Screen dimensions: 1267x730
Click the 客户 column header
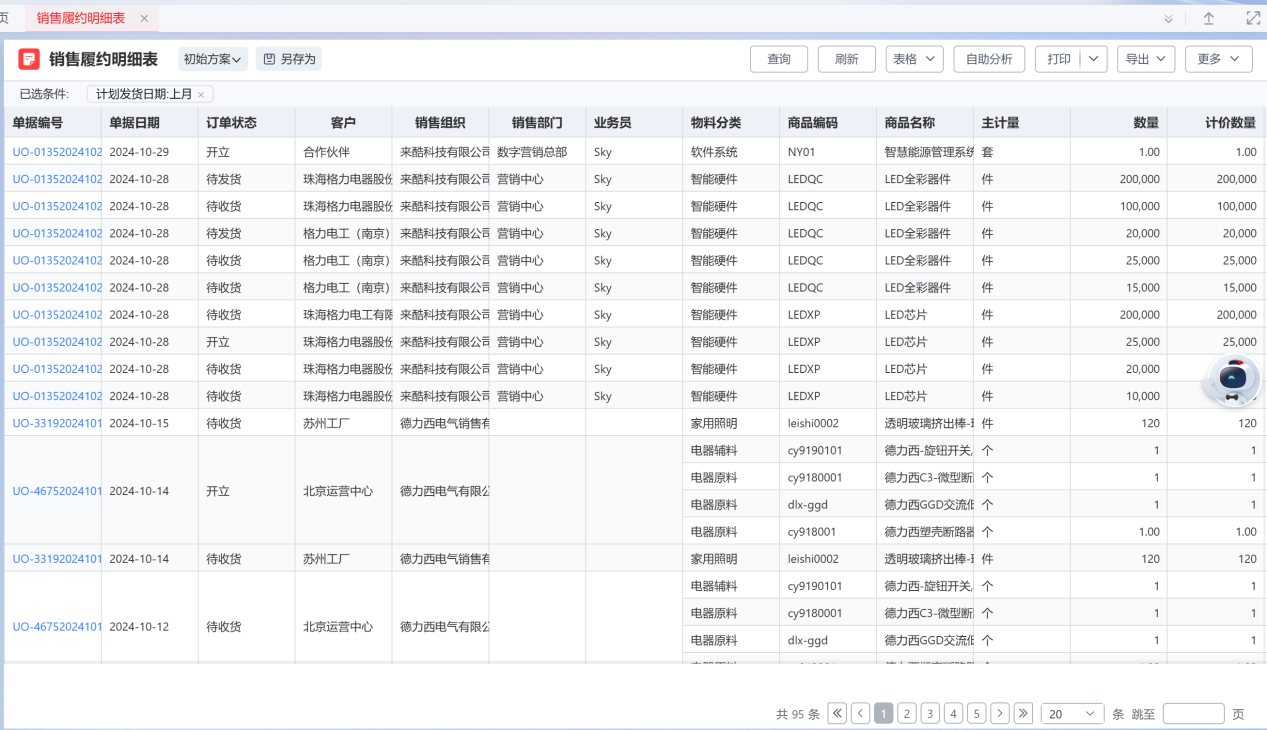(x=343, y=123)
